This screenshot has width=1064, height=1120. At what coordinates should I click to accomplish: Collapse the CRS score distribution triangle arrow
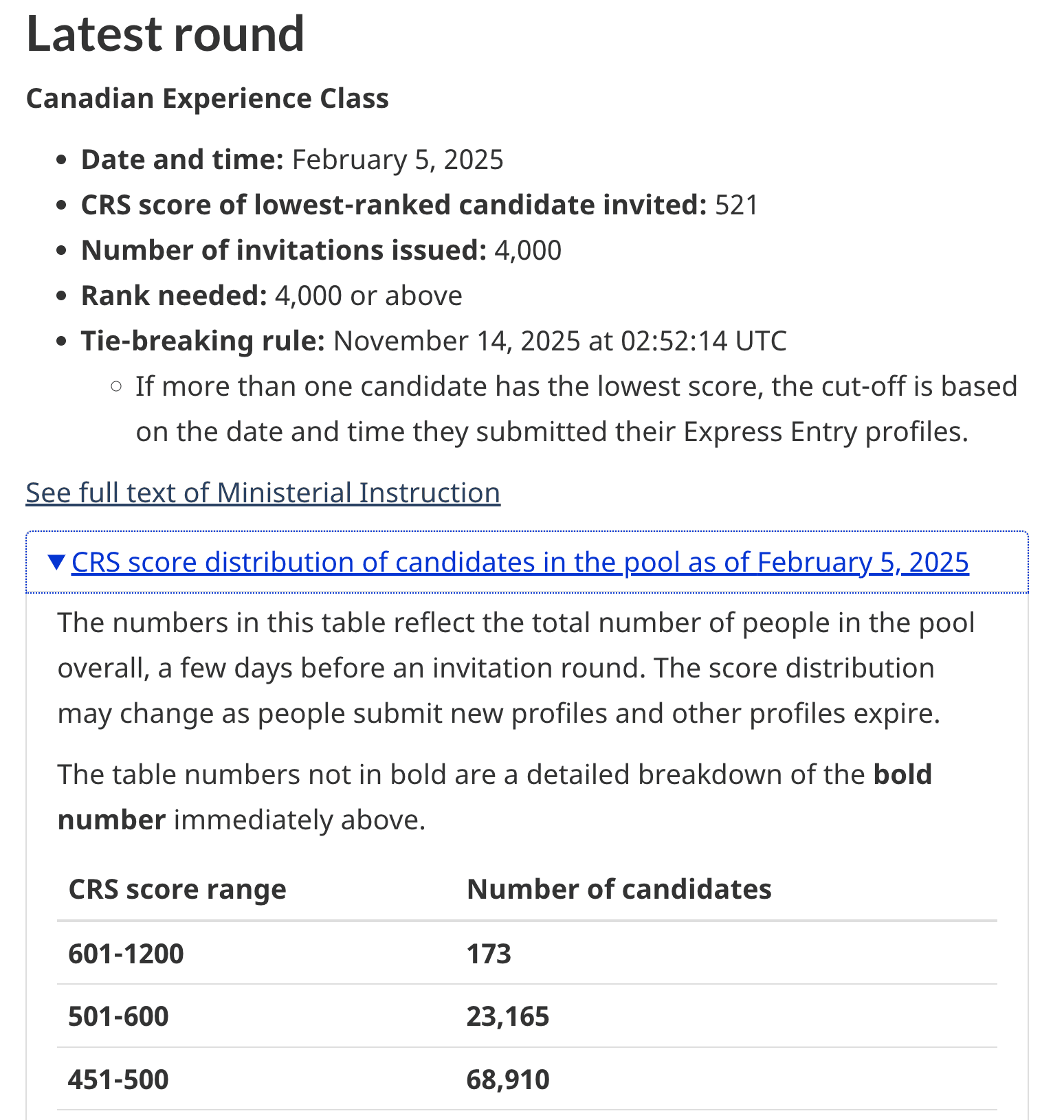pyautogui.click(x=58, y=562)
